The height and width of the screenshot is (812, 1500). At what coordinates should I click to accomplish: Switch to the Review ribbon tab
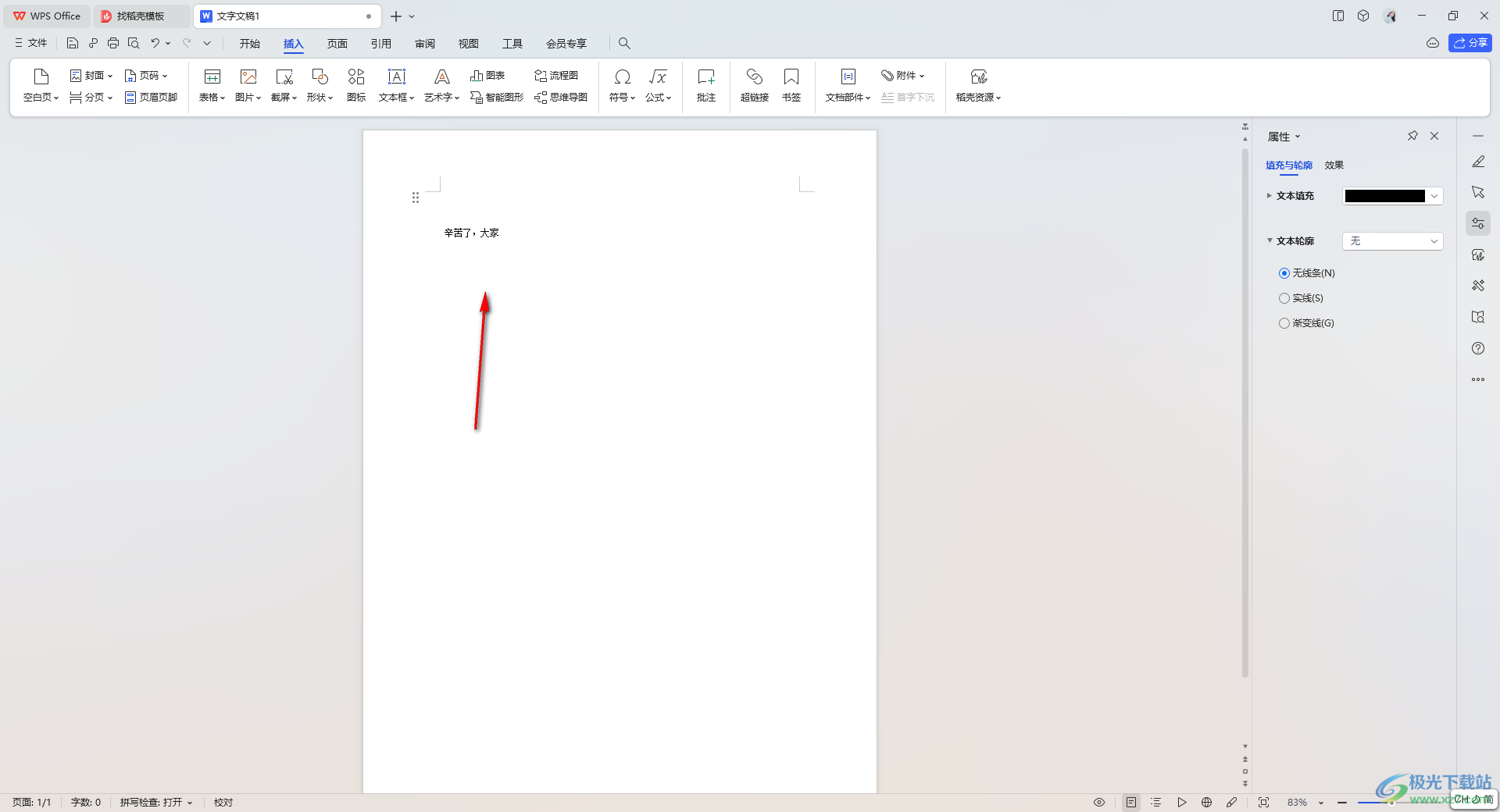coord(425,44)
